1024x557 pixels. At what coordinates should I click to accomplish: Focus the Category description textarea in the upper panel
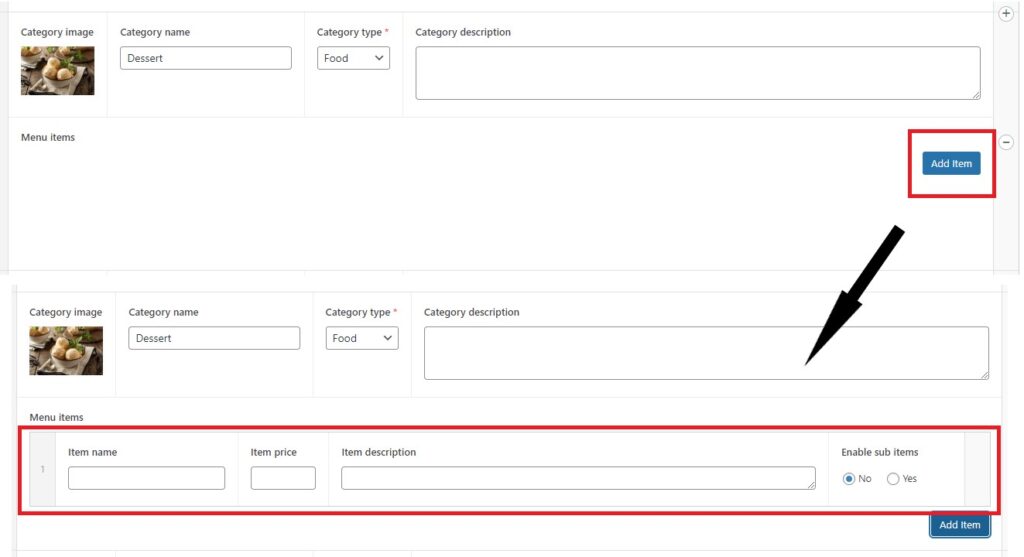point(697,73)
